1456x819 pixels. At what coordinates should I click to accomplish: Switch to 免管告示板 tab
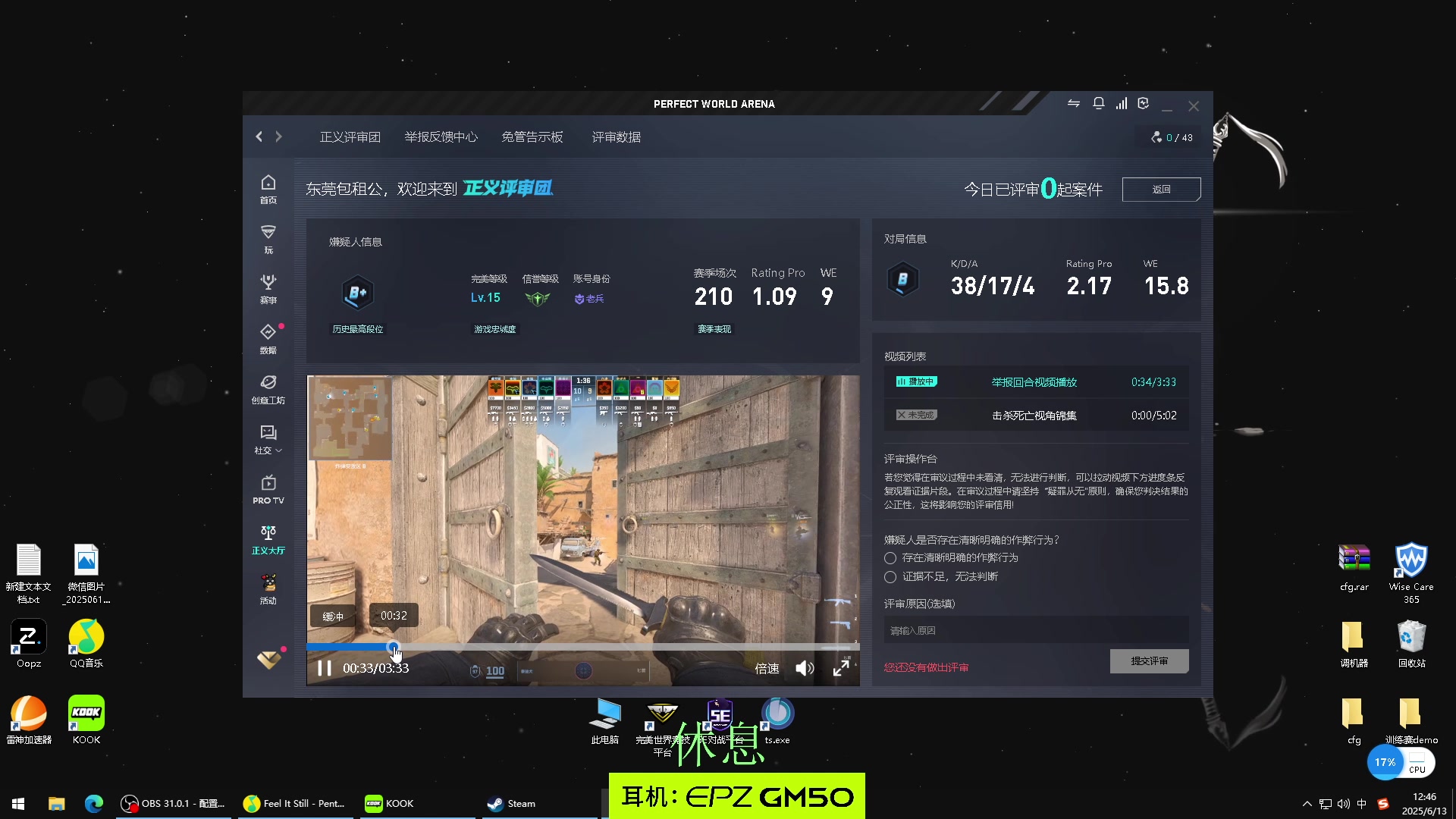click(x=532, y=137)
